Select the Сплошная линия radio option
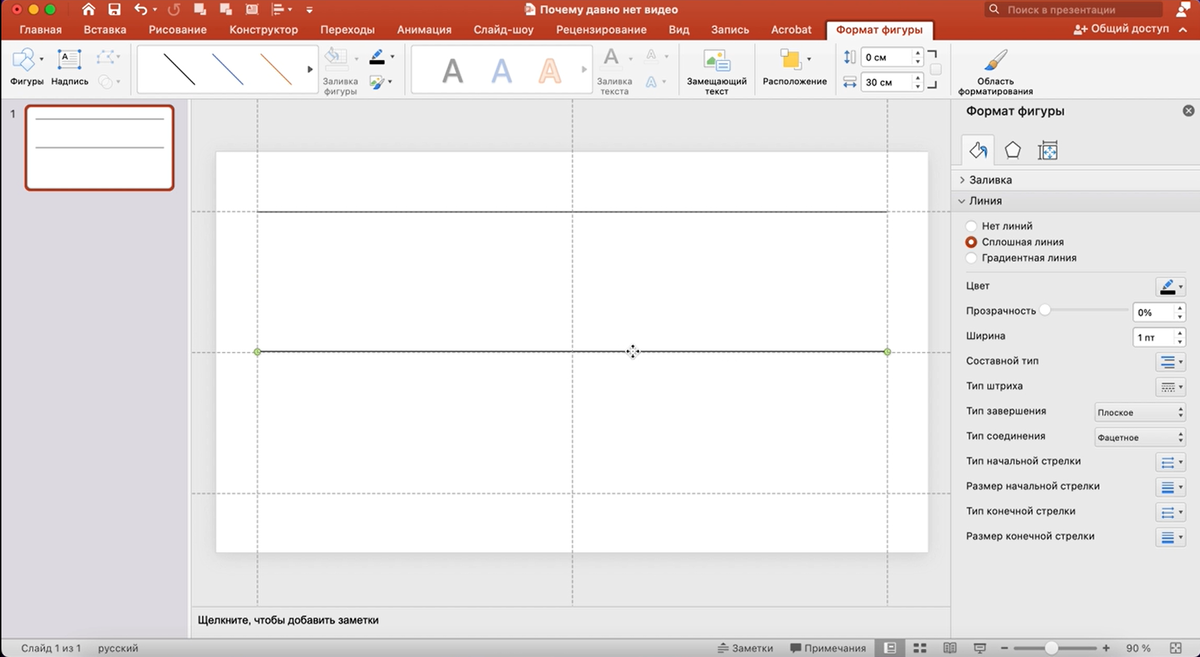Viewport: 1200px width, 657px height. (x=971, y=242)
